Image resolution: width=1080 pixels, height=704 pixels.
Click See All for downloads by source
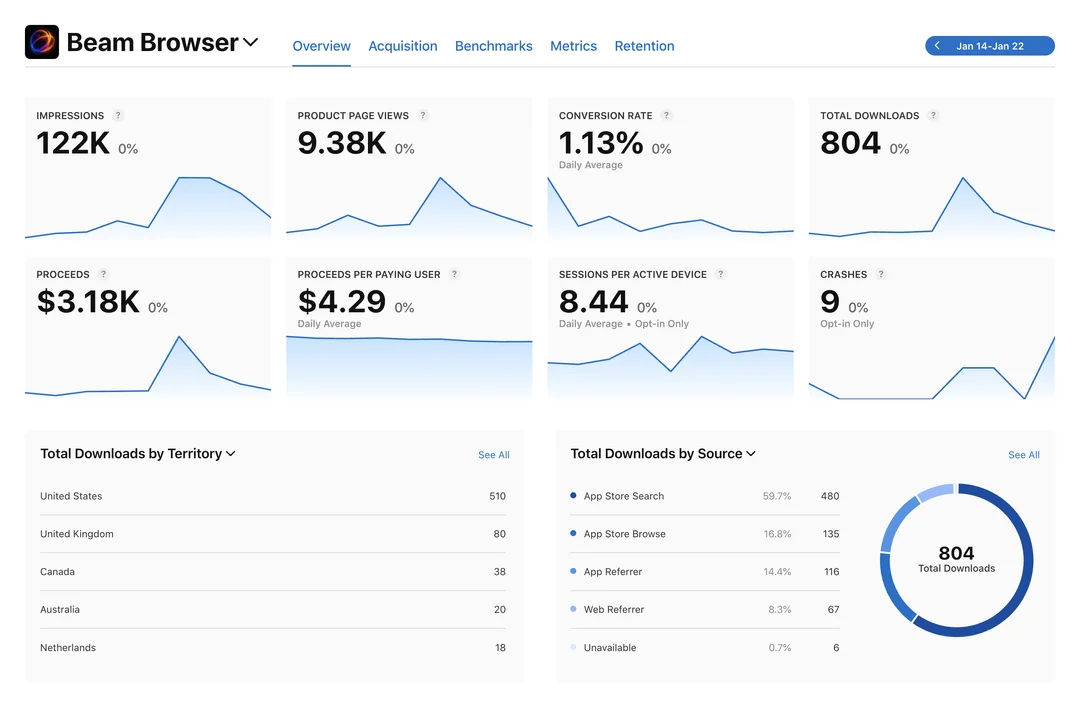click(x=1024, y=455)
